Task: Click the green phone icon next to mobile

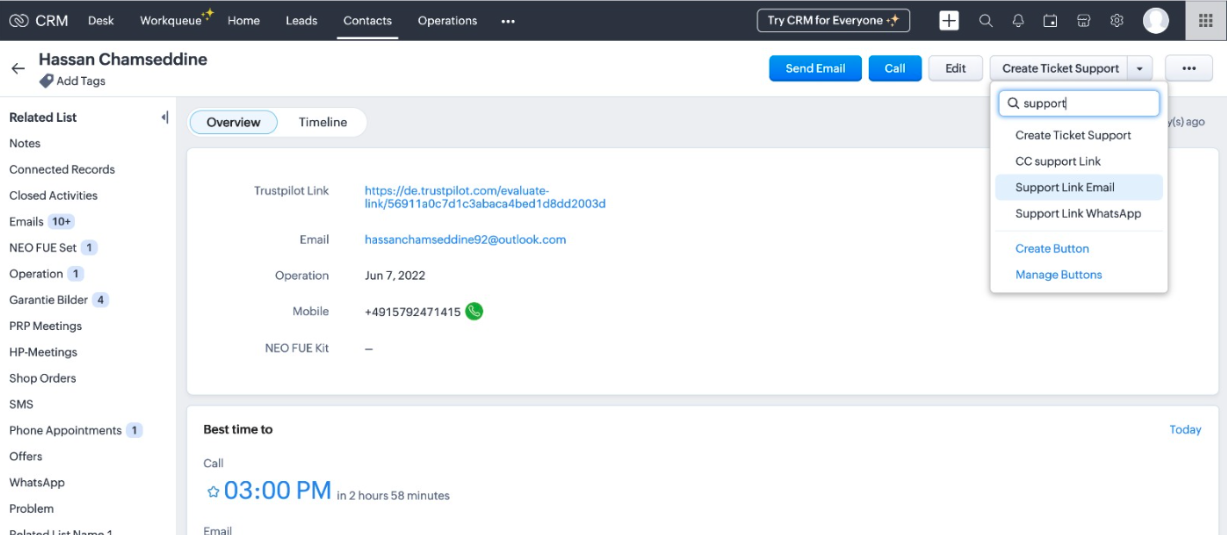Action: (474, 311)
